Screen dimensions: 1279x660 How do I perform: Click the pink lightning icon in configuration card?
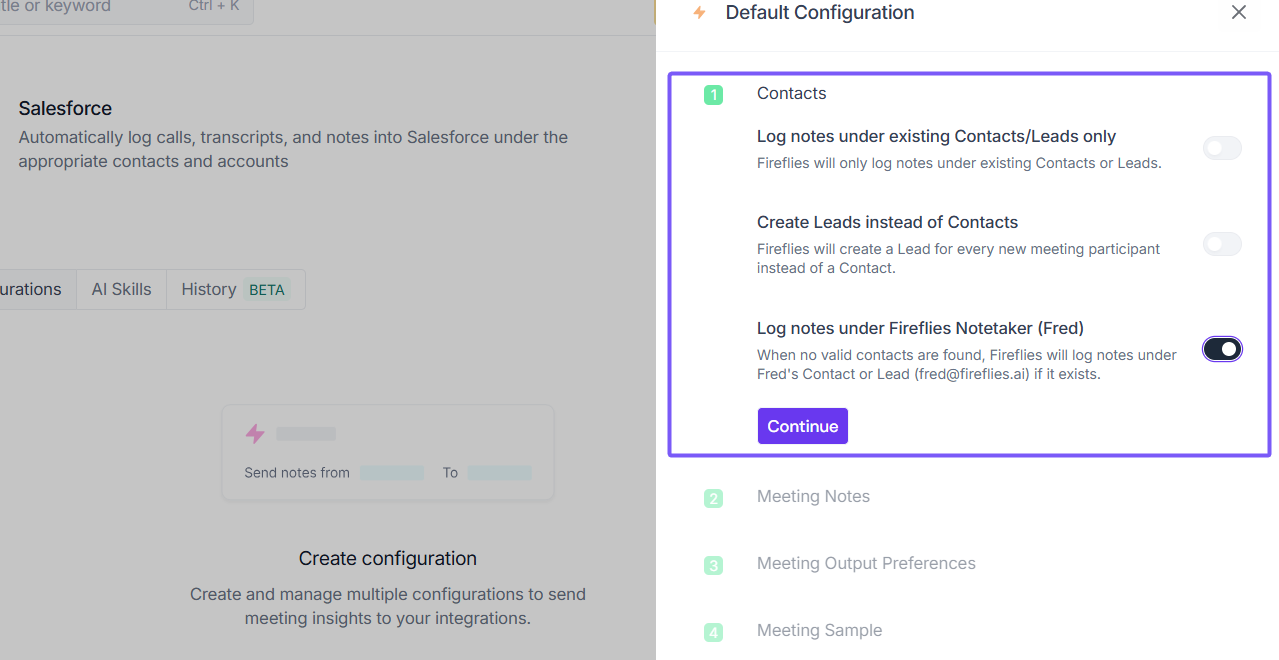coord(255,433)
